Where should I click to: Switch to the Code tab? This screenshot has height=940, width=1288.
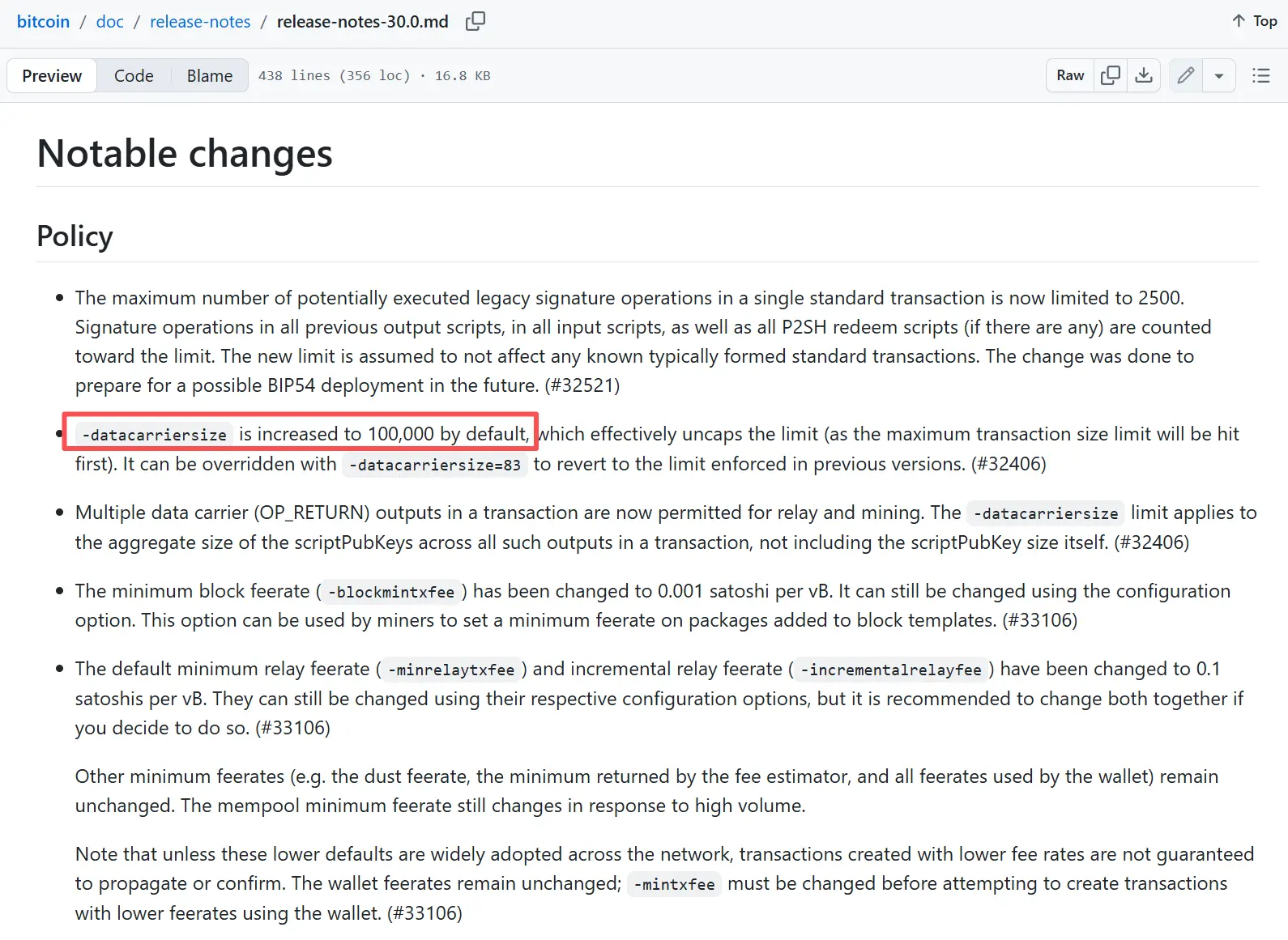134,75
